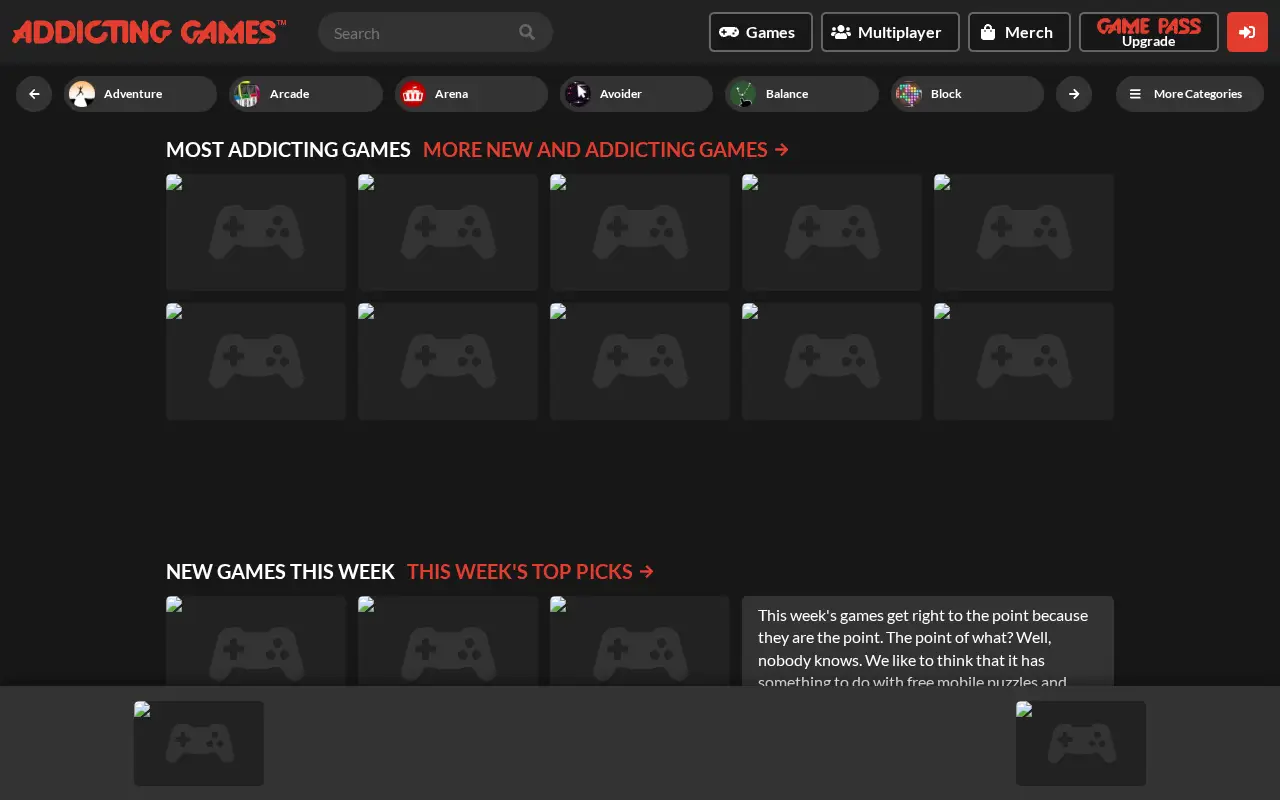The image size is (1280, 800).
Task: Show next categories with right arrow
Action: tap(1074, 94)
